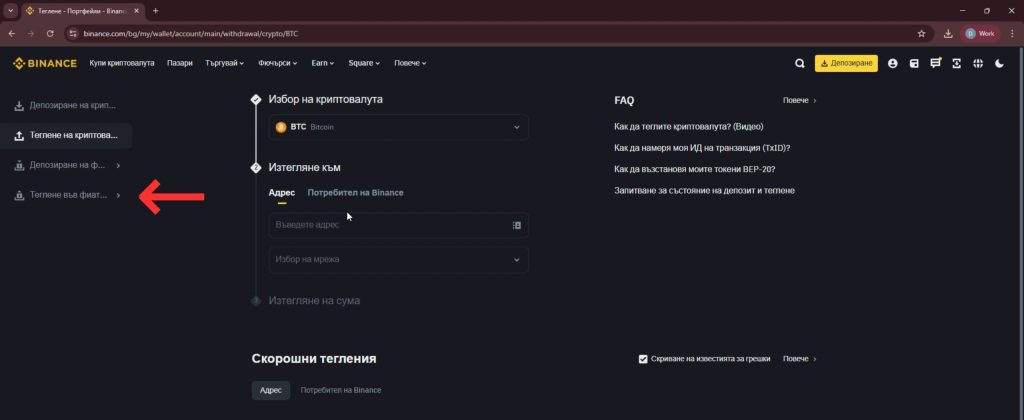Open the tab search dropdown arrow
The height and width of the screenshot is (420, 1024).
tap(10, 11)
